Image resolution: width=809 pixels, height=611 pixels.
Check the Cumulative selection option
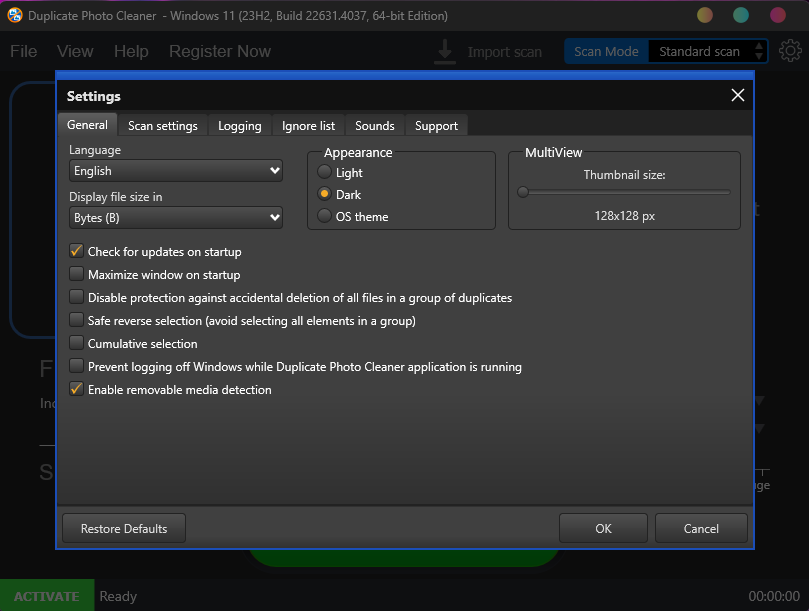pos(76,343)
